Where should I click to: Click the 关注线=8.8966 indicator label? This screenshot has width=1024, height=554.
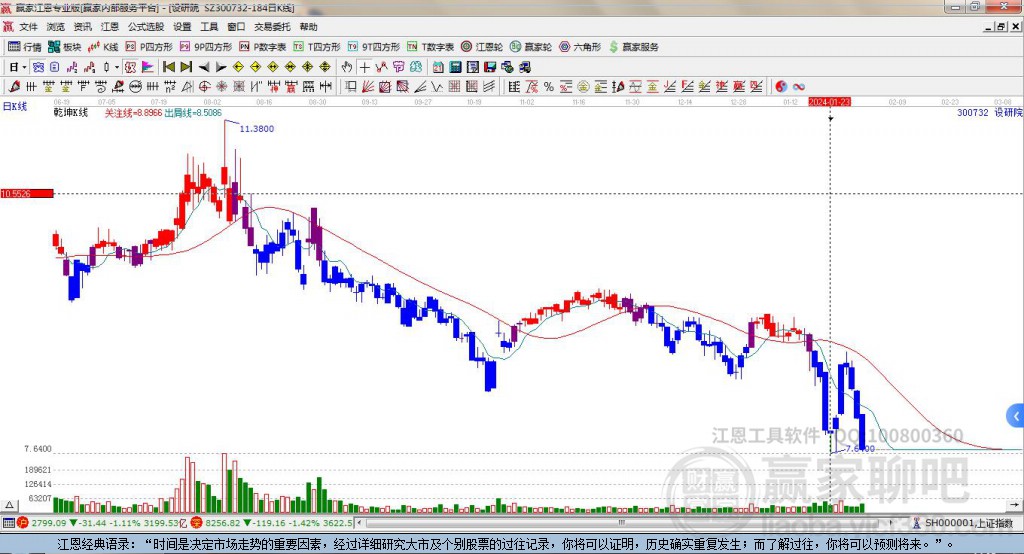(133, 113)
